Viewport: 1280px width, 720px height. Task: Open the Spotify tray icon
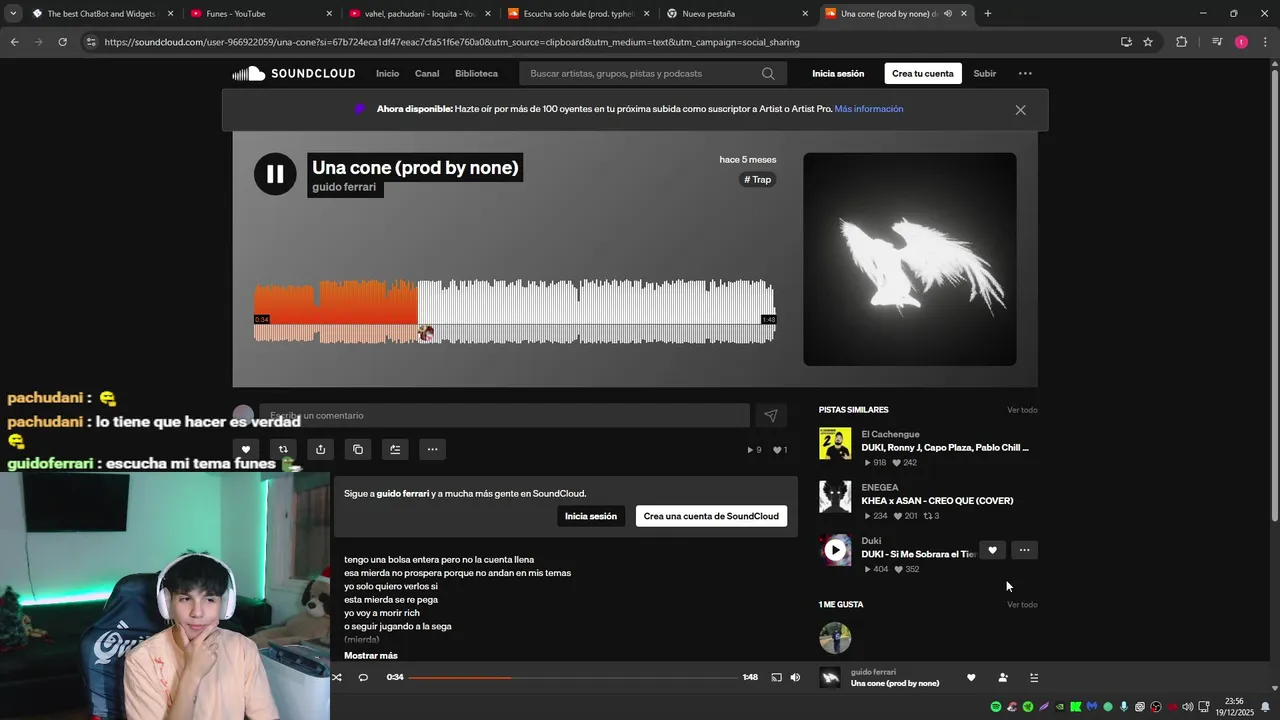coord(995,707)
